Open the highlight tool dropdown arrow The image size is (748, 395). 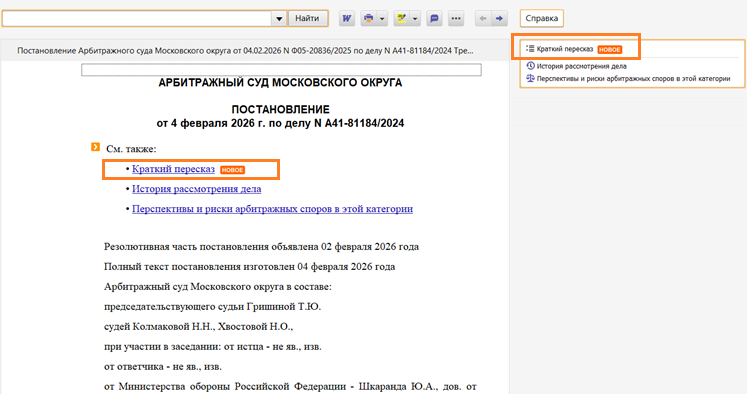click(x=415, y=19)
